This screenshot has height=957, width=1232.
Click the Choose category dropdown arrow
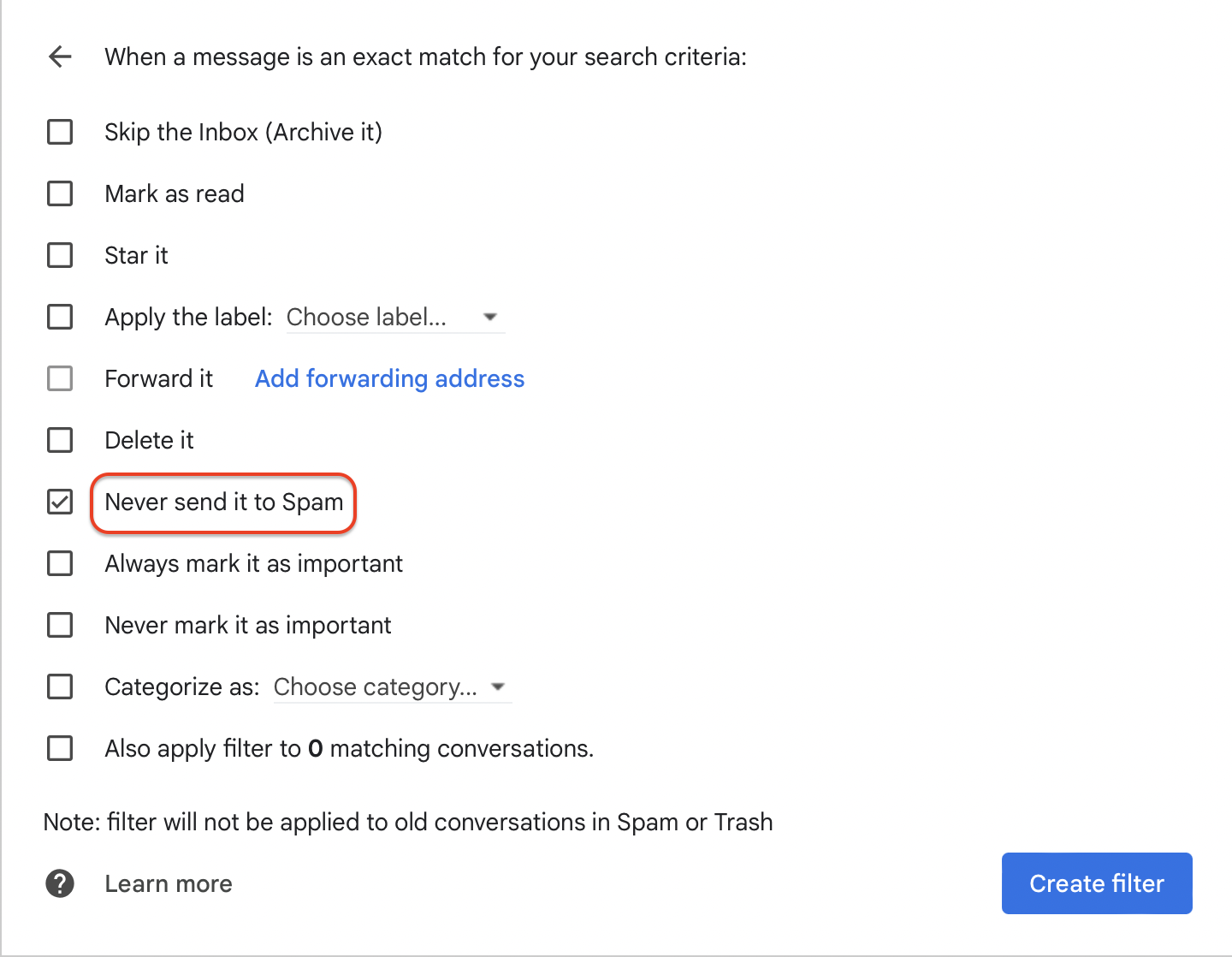tap(498, 687)
